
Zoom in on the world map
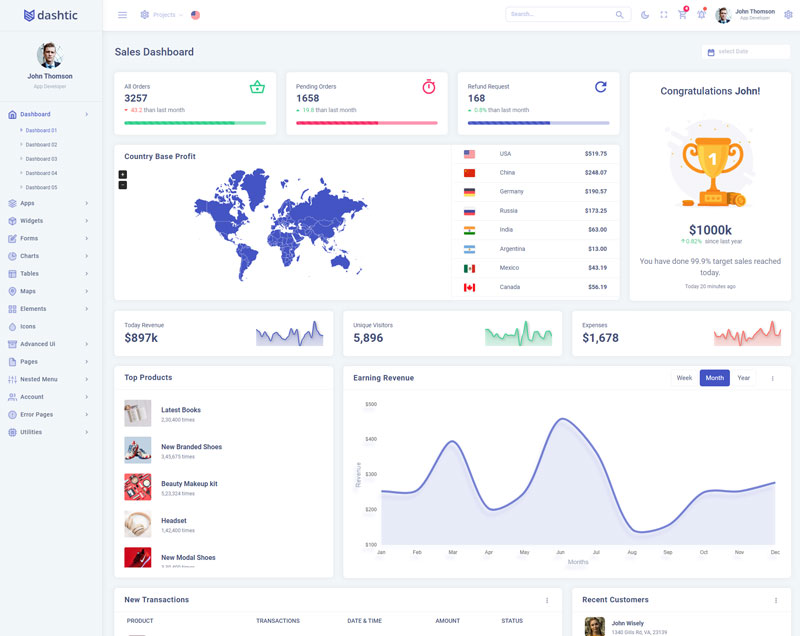123,174
